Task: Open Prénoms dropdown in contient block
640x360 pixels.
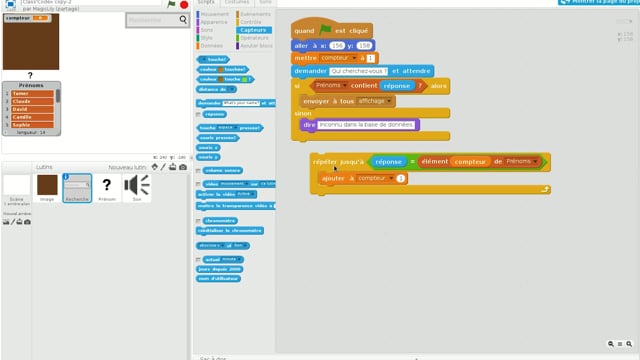Action: click(345, 85)
